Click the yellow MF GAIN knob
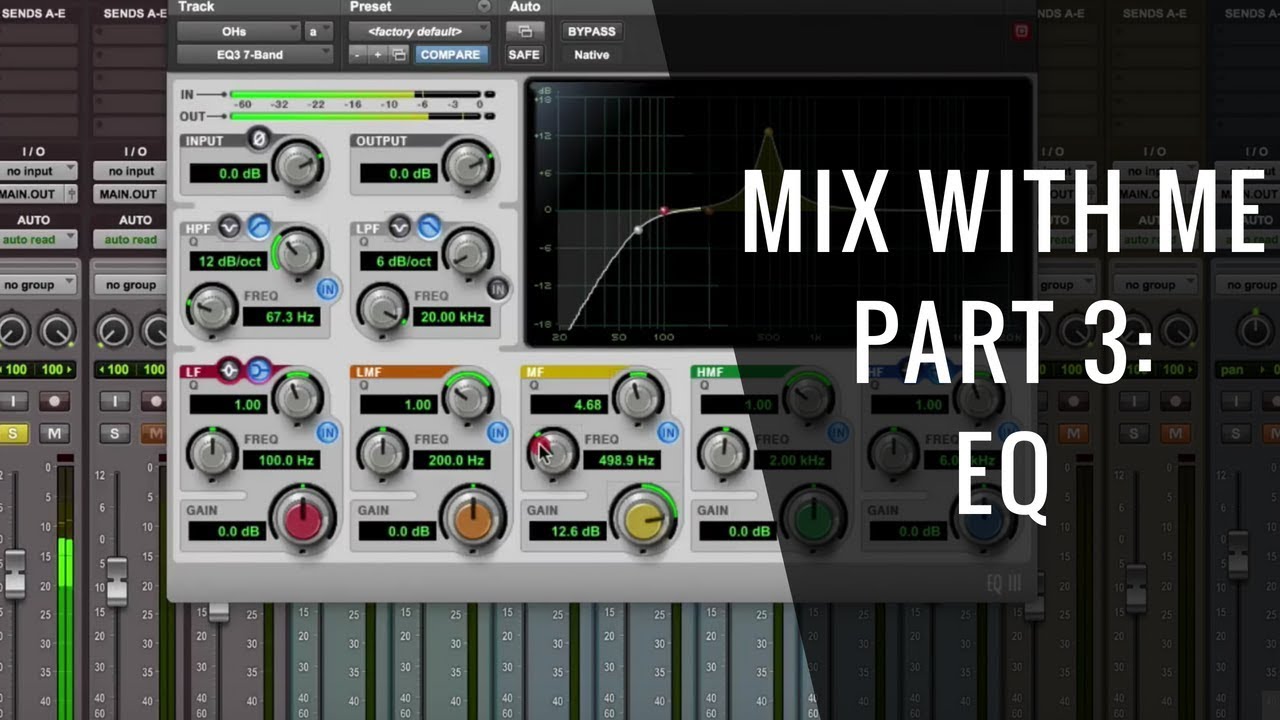This screenshot has height=720, width=1280. [644, 518]
